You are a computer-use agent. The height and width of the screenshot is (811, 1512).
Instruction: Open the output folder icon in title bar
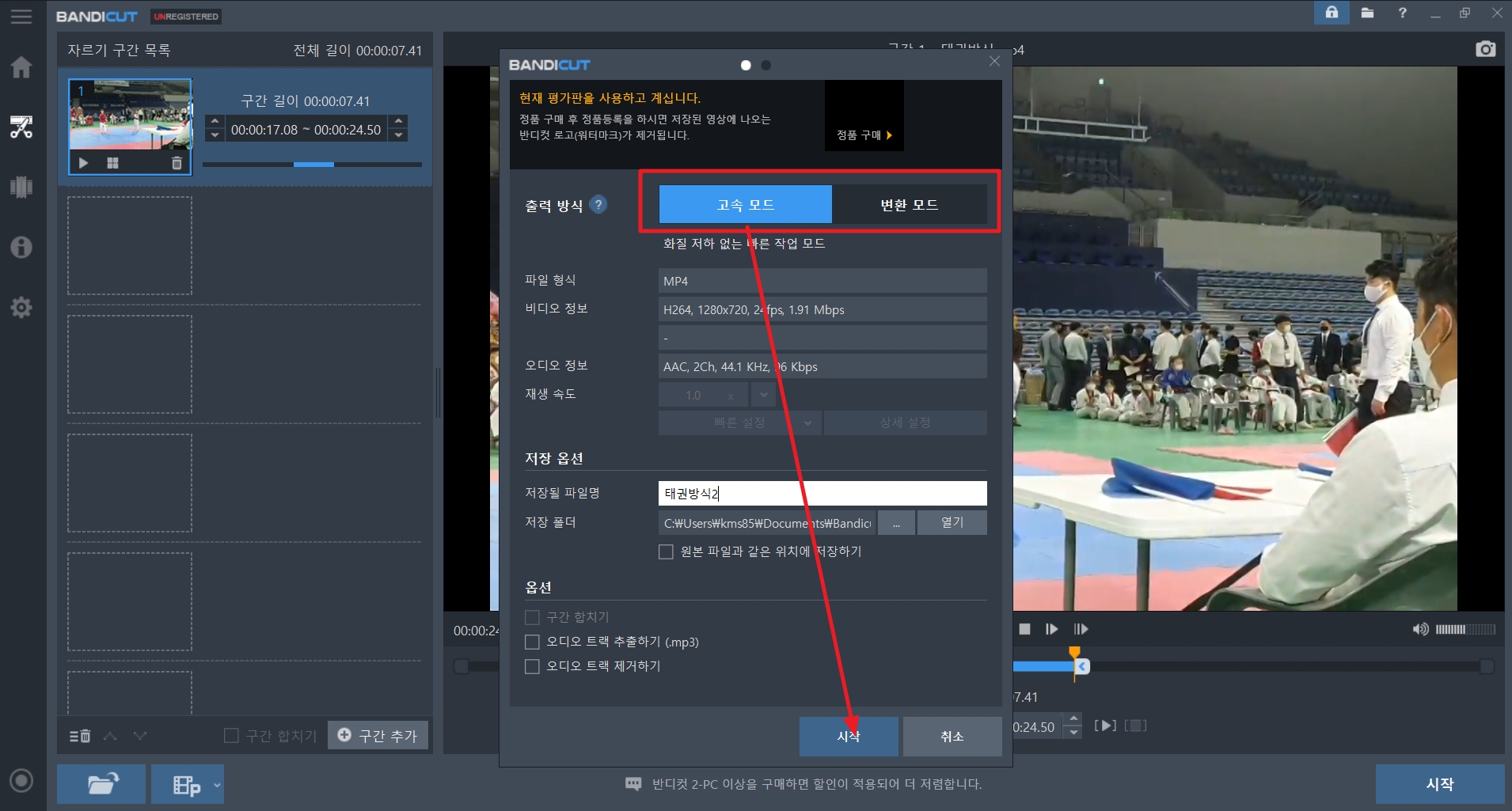pyautogui.click(x=1367, y=13)
